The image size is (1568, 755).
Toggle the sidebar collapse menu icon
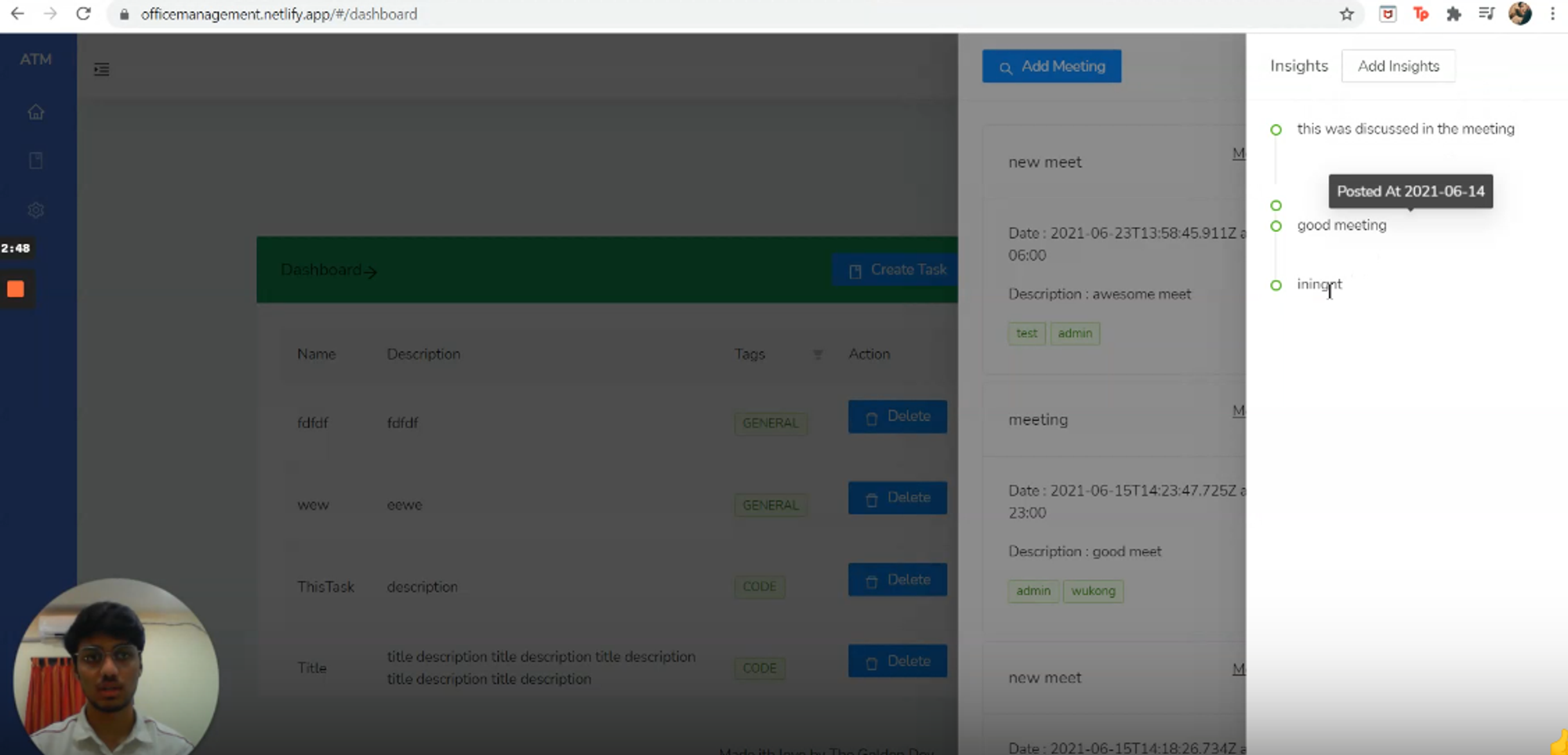[102, 70]
